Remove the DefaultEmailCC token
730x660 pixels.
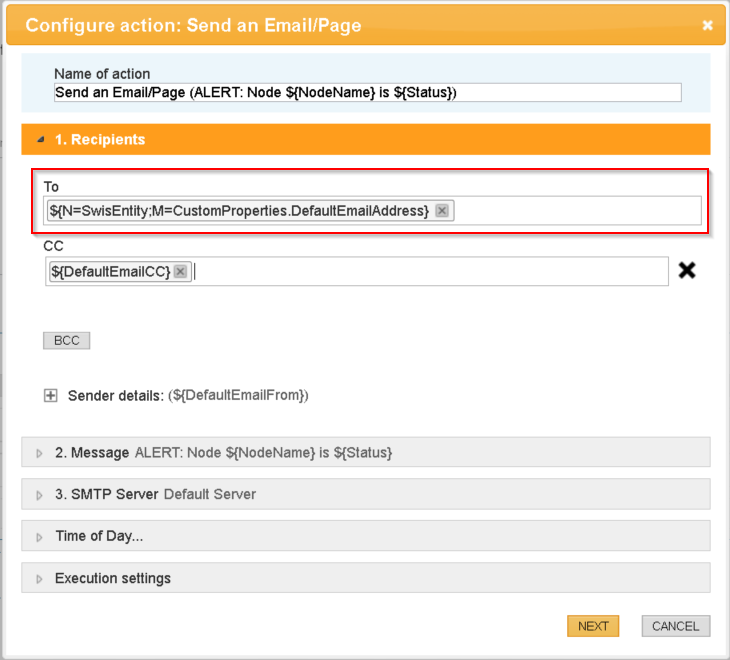(x=180, y=271)
